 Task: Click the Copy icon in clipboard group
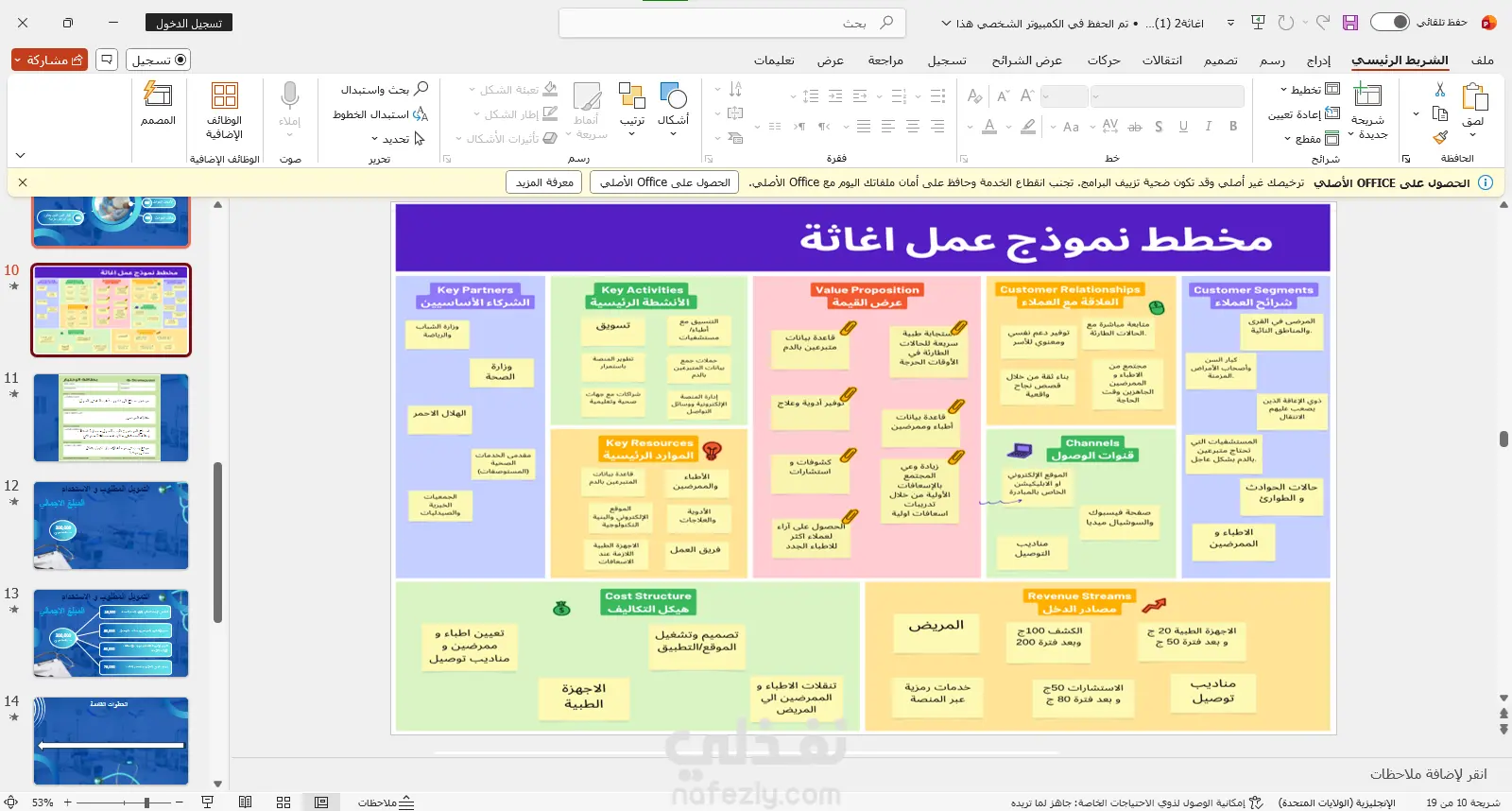pos(1440,114)
